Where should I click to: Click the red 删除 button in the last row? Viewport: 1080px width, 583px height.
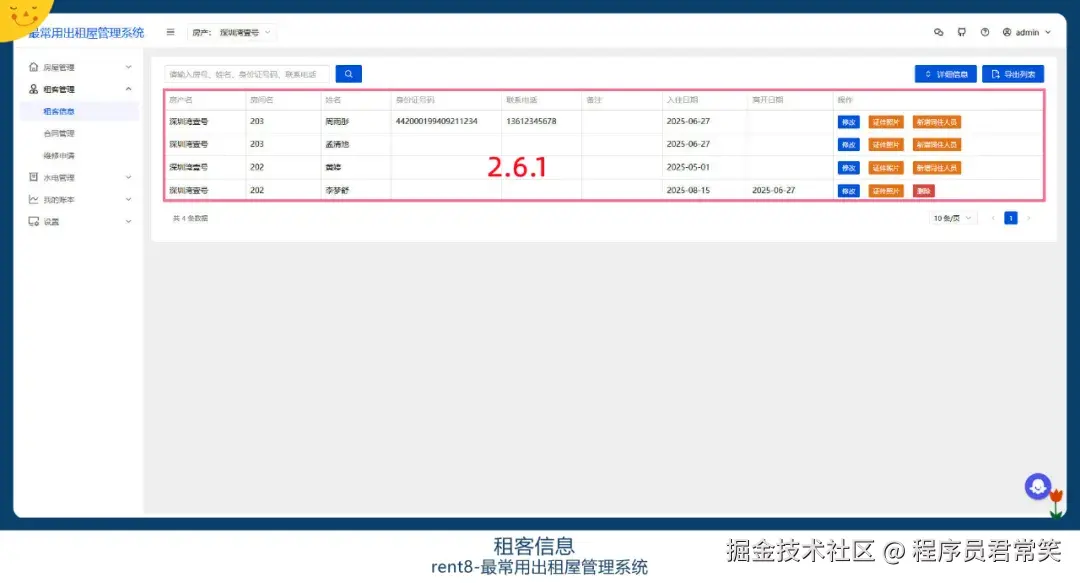click(x=923, y=190)
